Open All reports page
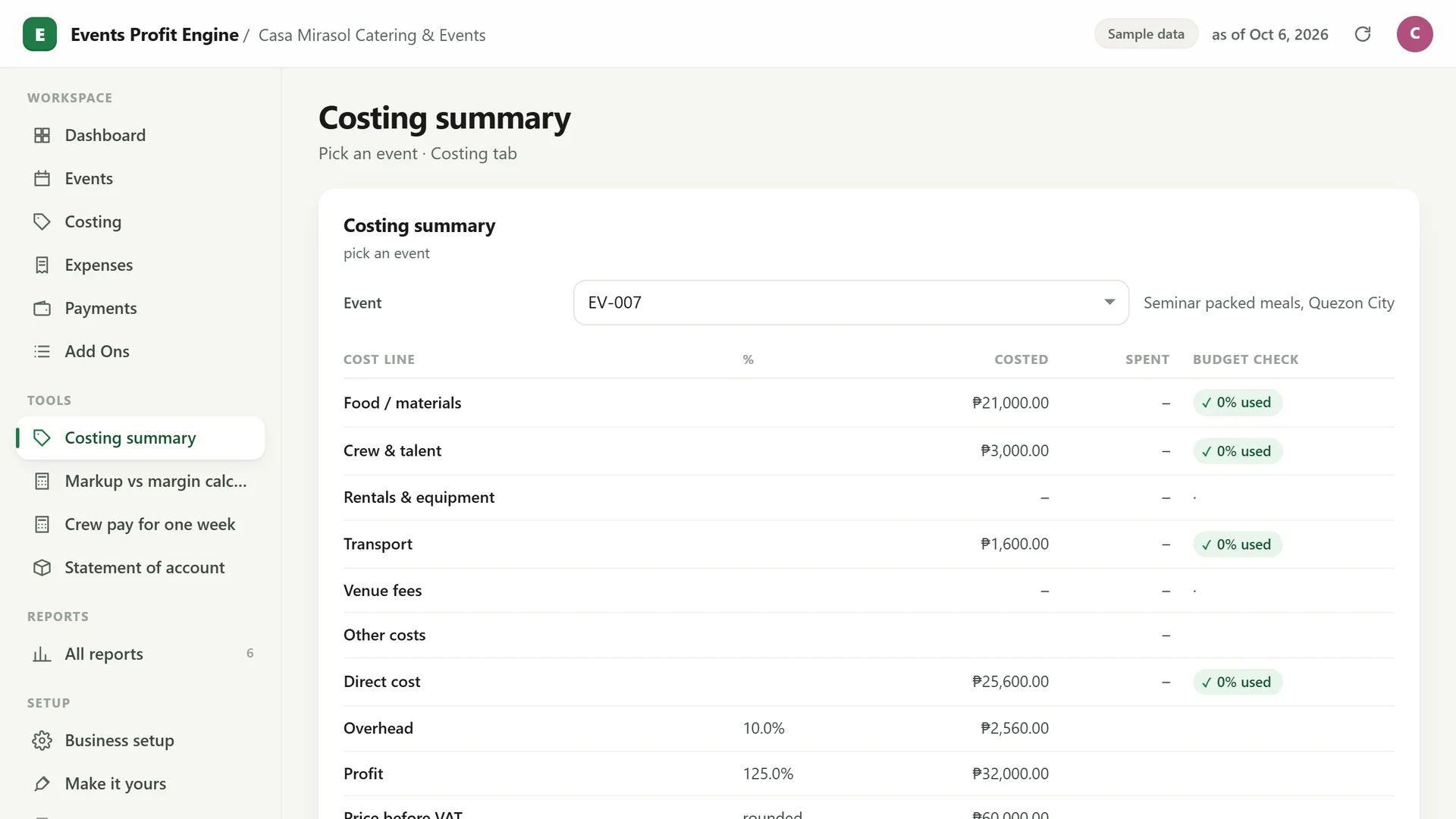Screen dimensions: 1456x819 pyautogui.click(x=141, y=654)
